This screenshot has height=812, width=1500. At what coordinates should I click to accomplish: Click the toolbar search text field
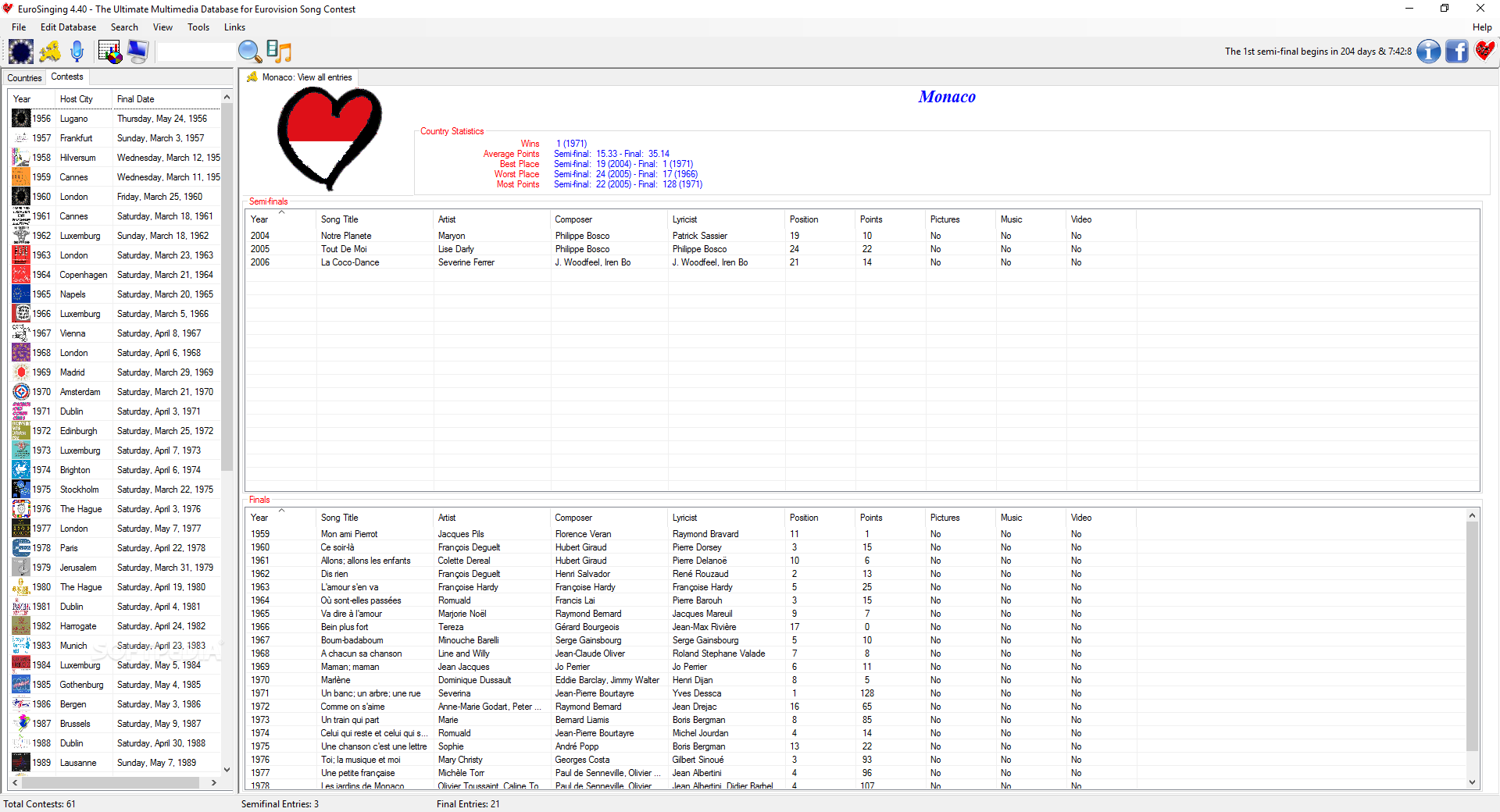195,52
